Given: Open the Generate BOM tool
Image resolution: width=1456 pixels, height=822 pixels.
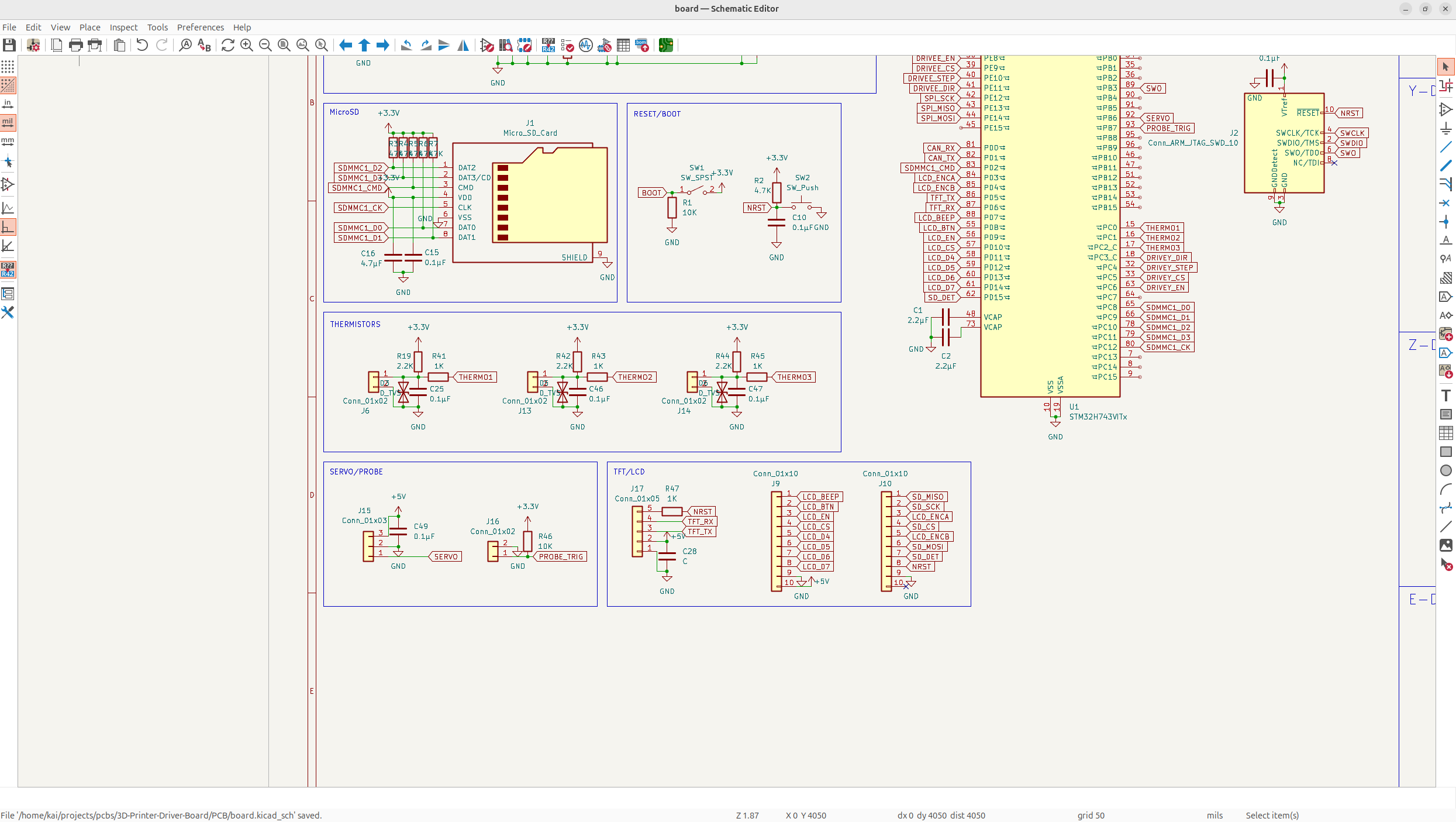Looking at the screenshot, I should coord(642,45).
